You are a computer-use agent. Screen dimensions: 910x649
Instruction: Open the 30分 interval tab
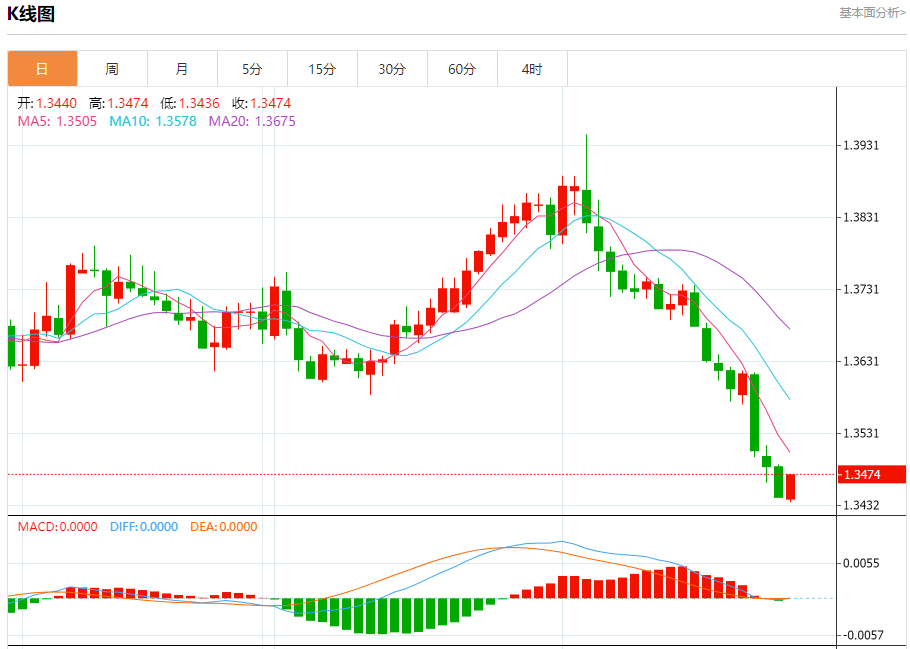392,69
